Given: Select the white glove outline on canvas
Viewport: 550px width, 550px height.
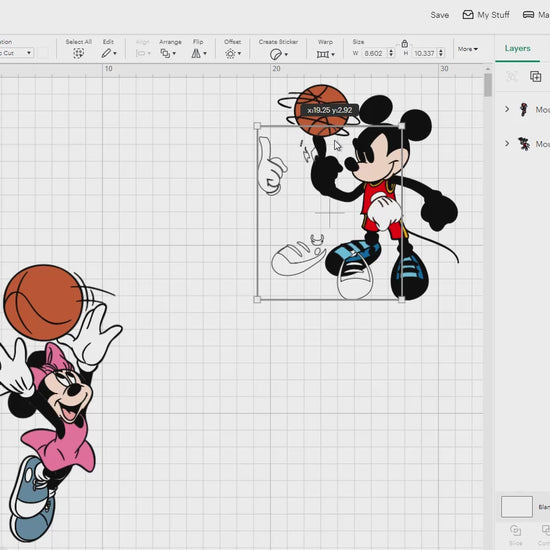Looking at the screenshot, I should pyautogui.click(x=272, y=166).
